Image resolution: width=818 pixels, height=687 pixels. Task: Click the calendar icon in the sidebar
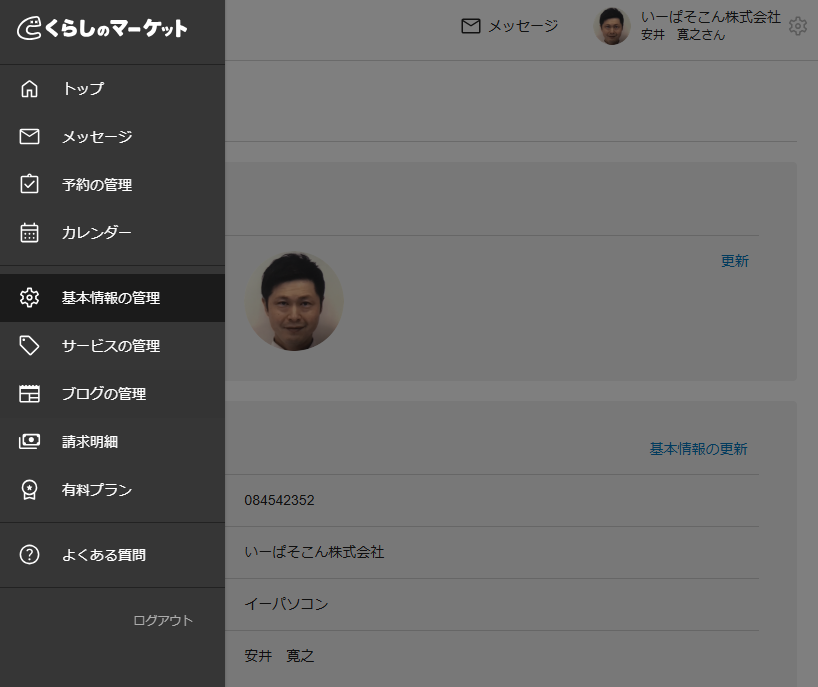point(30,233)
